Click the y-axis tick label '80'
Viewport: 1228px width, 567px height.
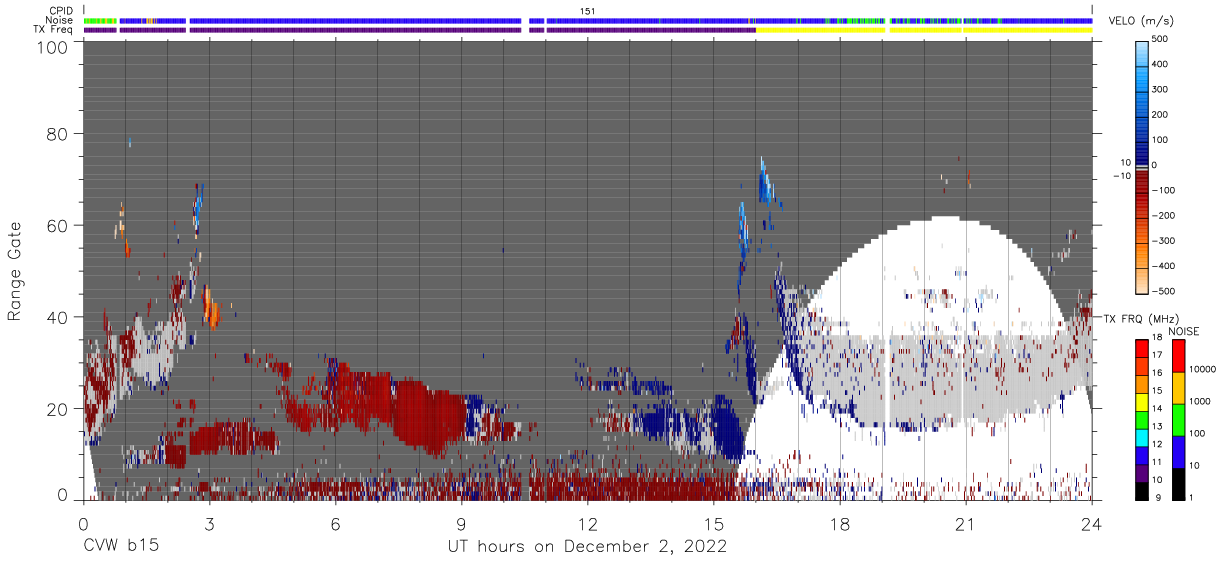click(x=58, y=133)
